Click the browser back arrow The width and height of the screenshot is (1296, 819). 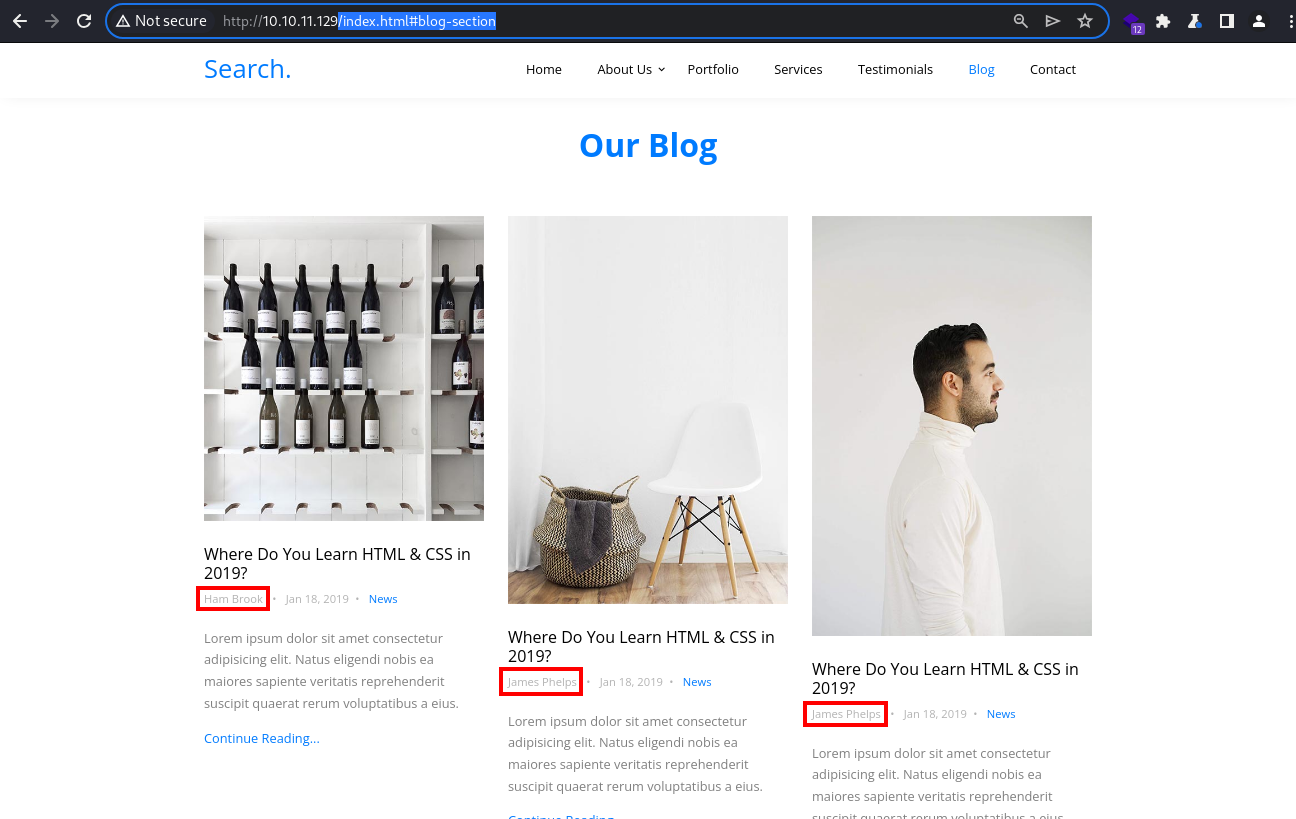pyautogui.click(x=20, y=21)
